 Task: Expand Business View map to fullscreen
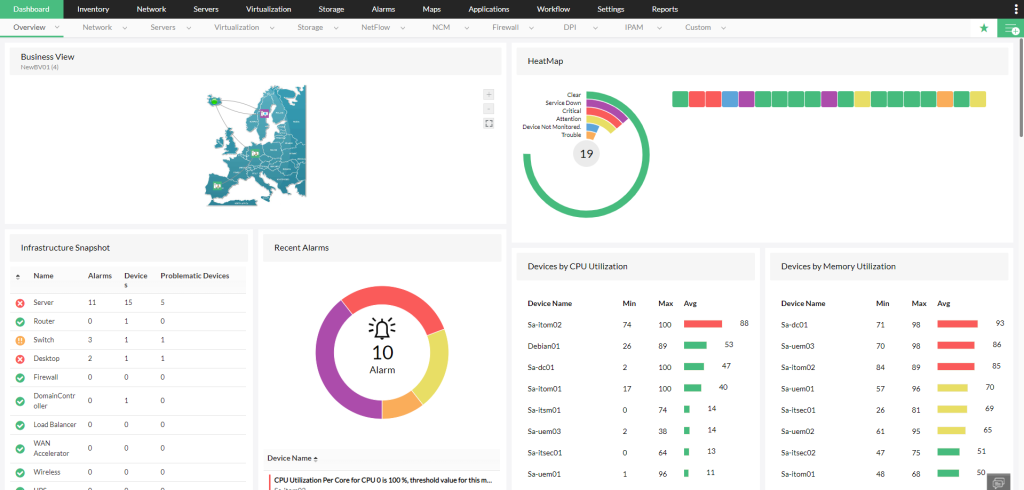pyautogui.click(x=488, y=123)
